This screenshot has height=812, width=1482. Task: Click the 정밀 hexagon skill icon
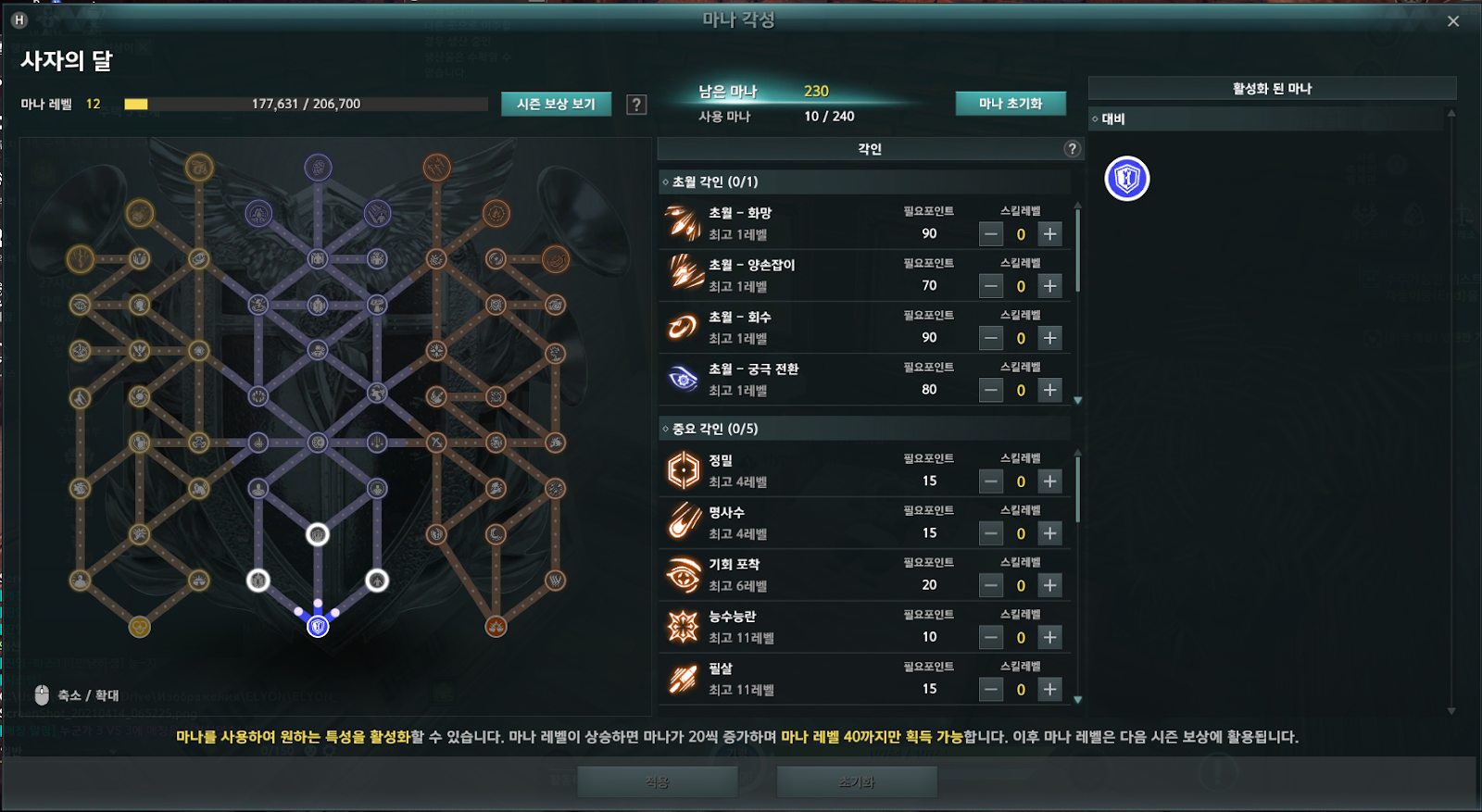pos(684,470)
